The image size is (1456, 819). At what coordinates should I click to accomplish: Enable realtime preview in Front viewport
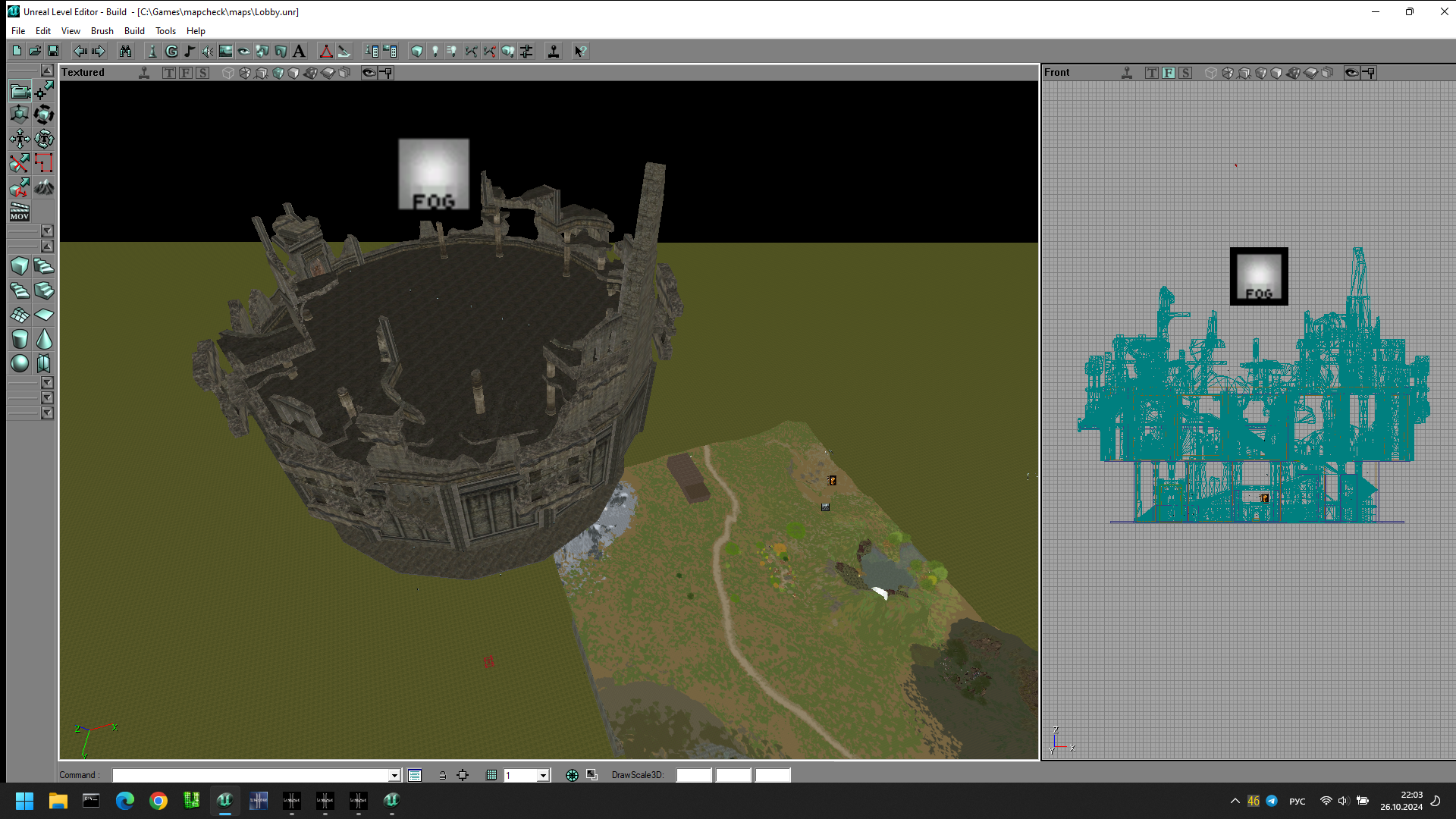[x=1127, y=73]
